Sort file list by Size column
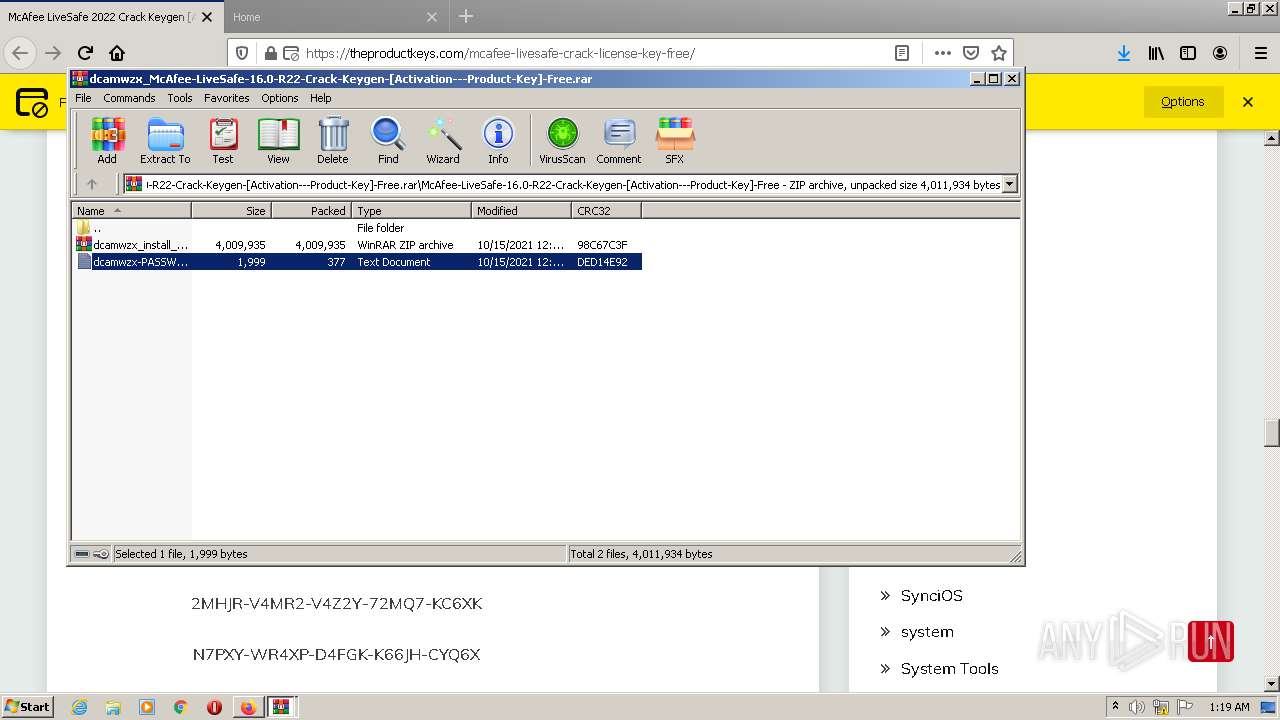 tap(231, 211)
